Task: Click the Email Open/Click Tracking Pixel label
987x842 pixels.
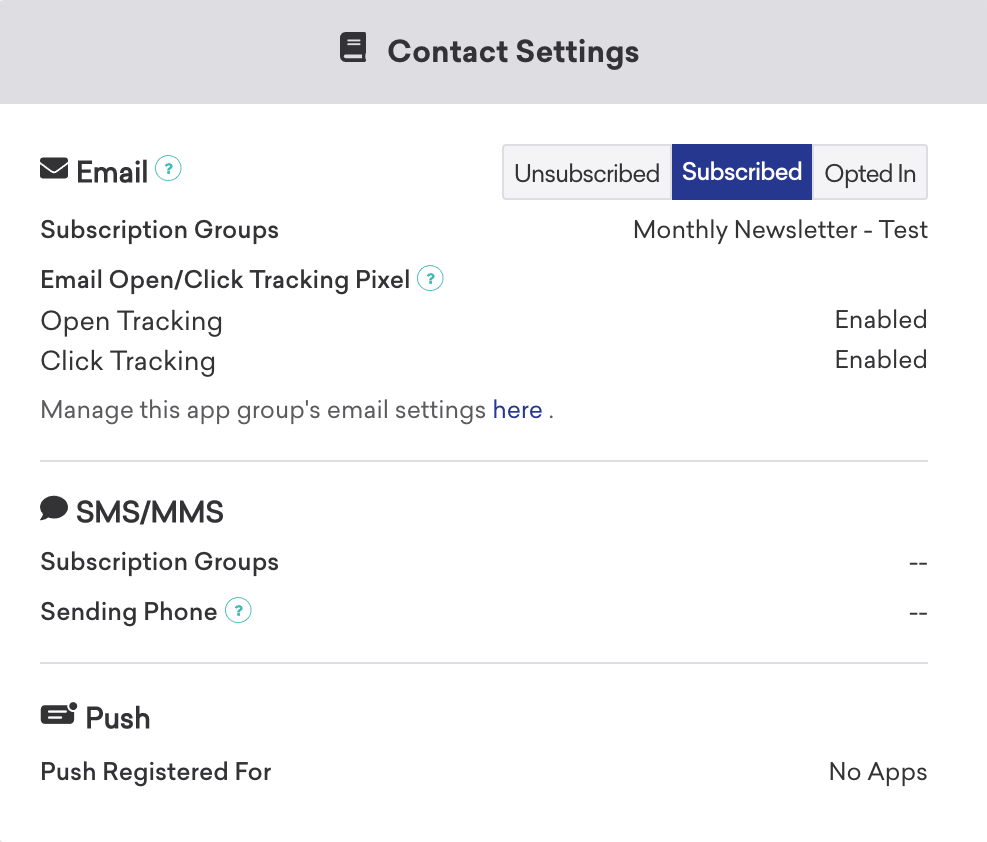Action: coord(225,280)
